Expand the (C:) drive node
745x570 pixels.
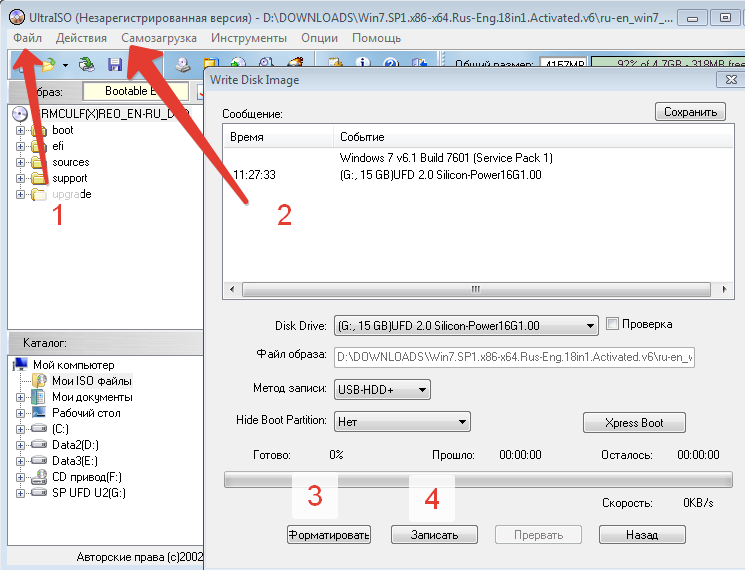coord(20,429)
